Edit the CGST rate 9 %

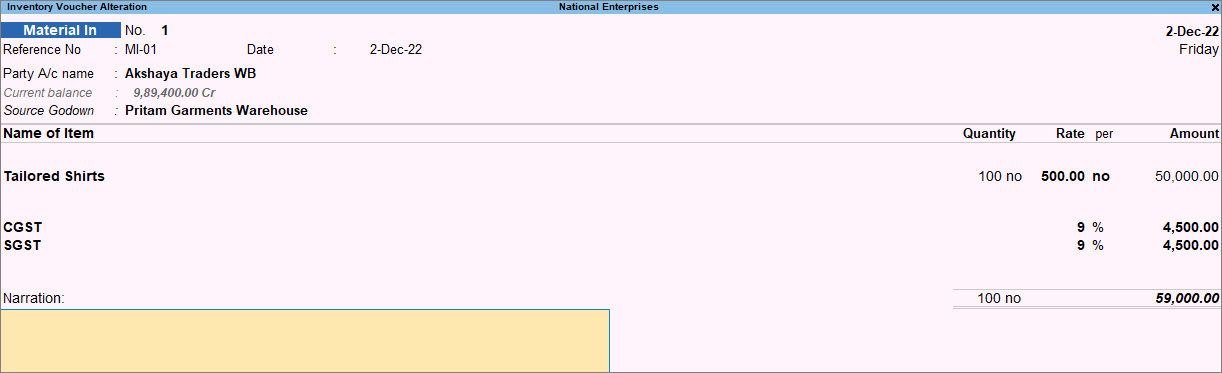coord(1090,227)
